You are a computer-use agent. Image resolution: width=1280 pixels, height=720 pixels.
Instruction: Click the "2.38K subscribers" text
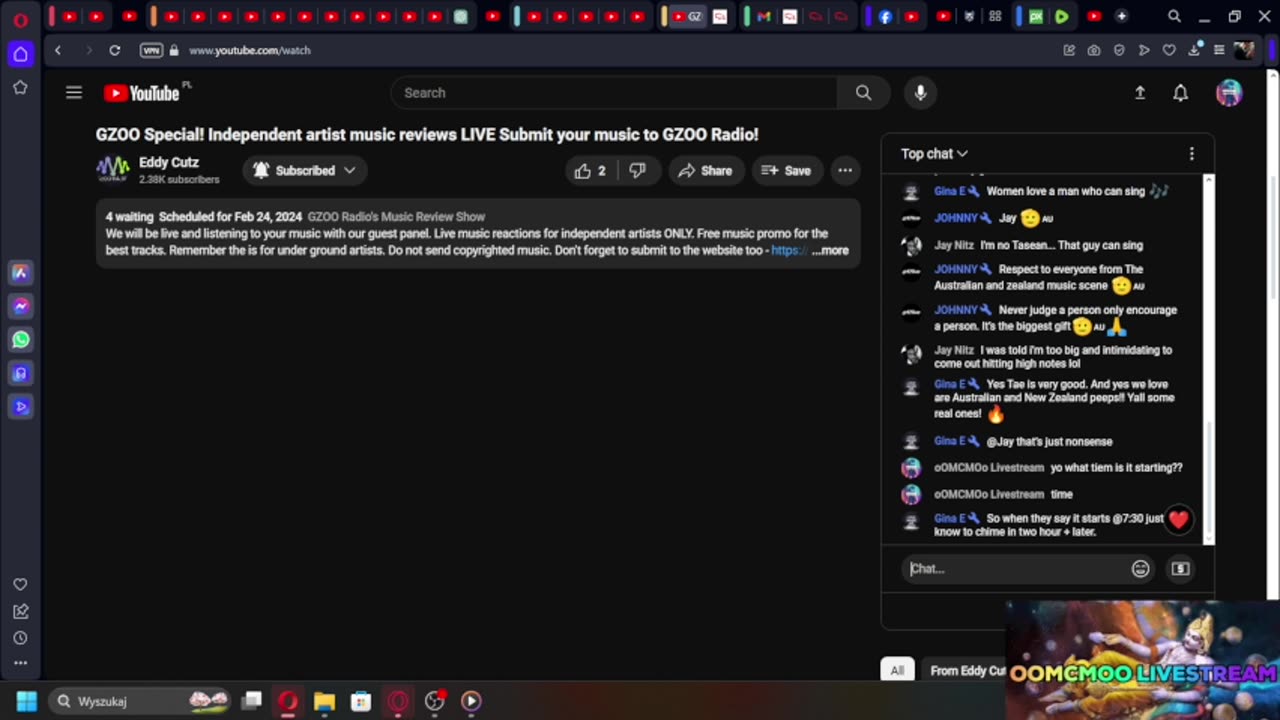[x=179, y=180]
